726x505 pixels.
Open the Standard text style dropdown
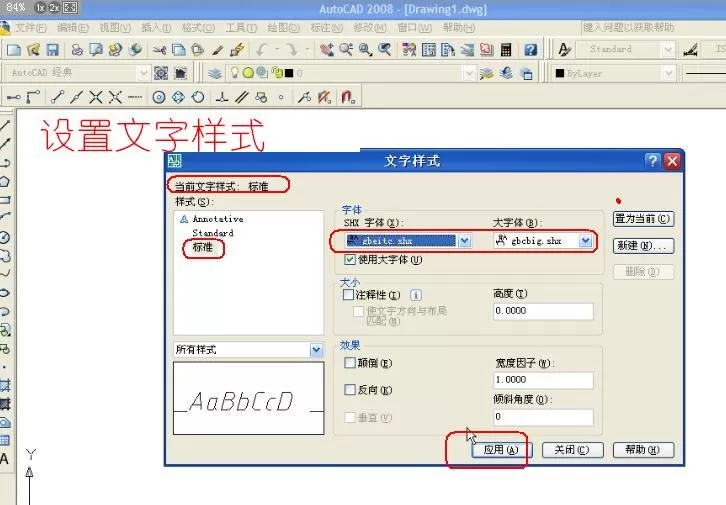(x=668, y=49)
